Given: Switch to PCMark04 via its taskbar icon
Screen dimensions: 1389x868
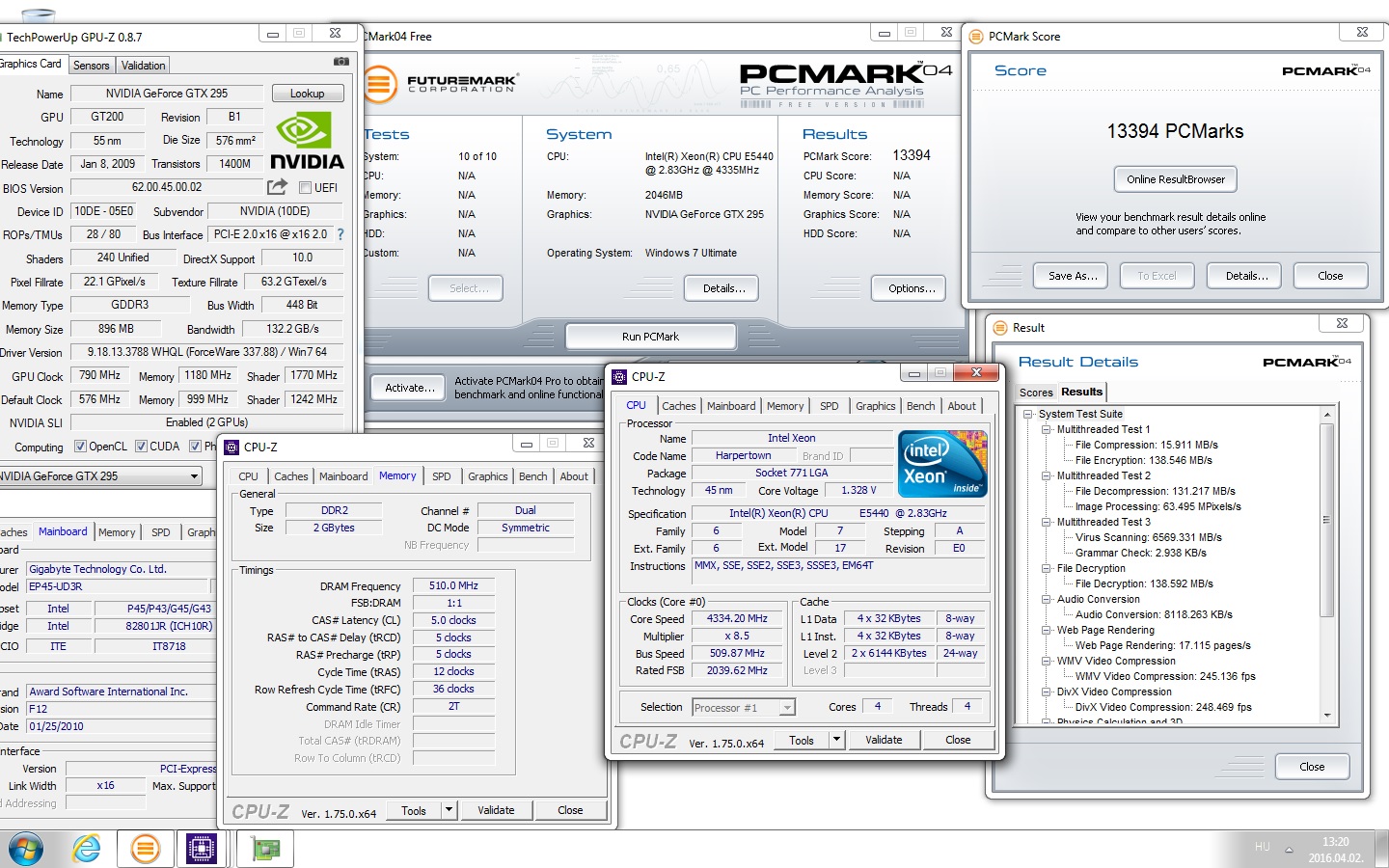Looking at the screenshot, I should pos(146,849).
